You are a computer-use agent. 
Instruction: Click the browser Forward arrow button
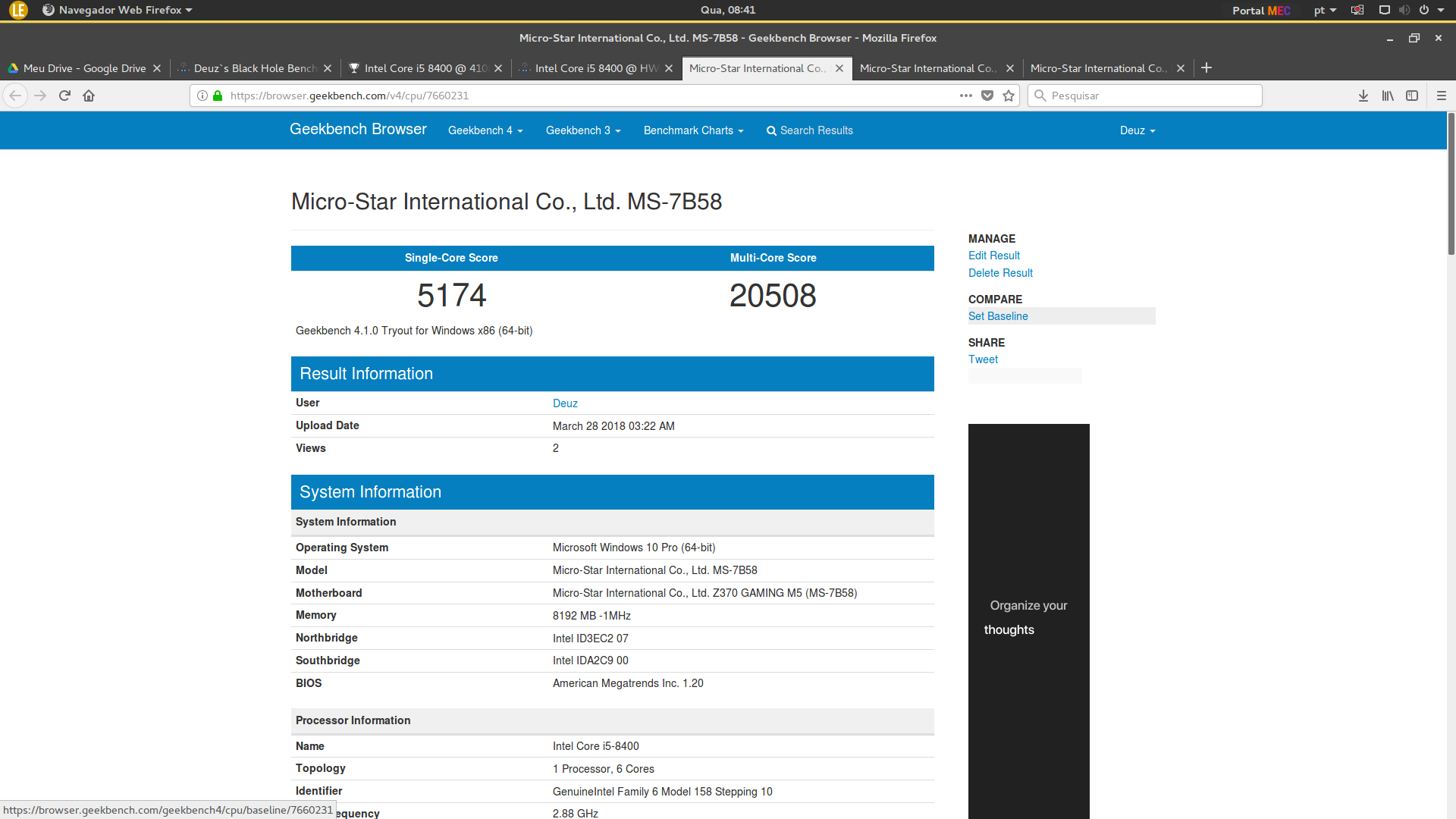[x=40, y=96]
